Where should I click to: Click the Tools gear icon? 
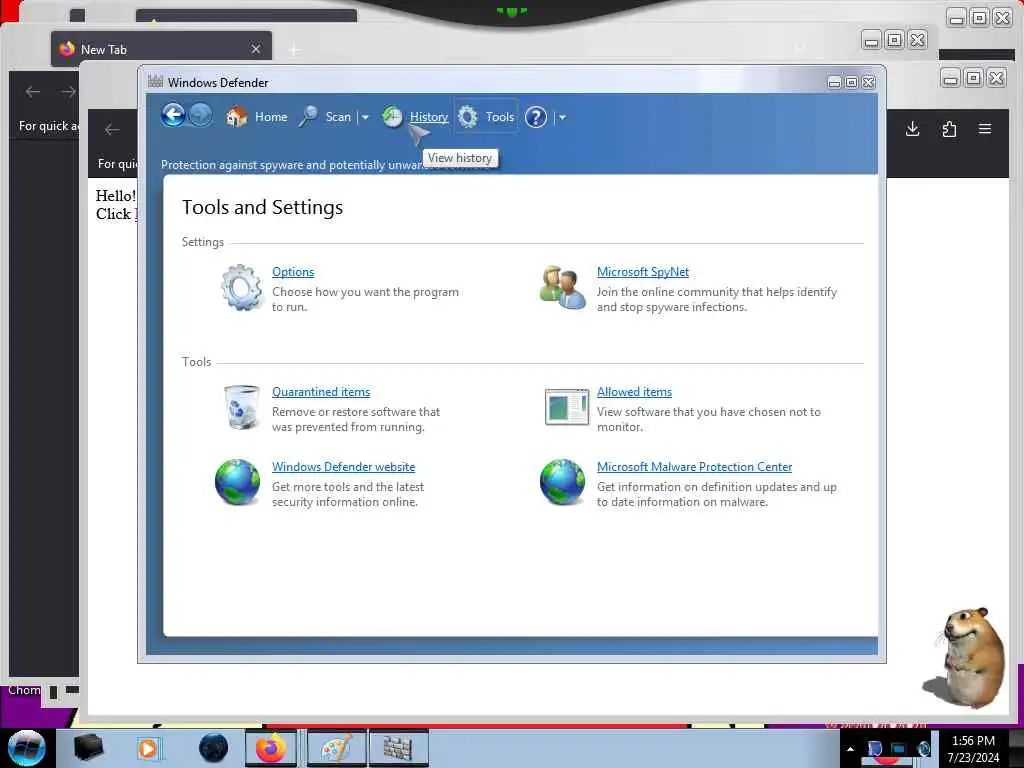pyautogui.click(x=468, y=117)
